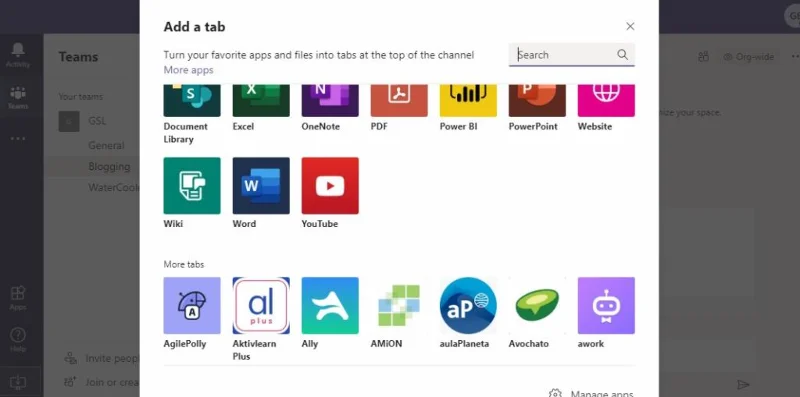800x397 pixels.
Task: Click the team members icon near Org-wide
Action: click(703, 57)
